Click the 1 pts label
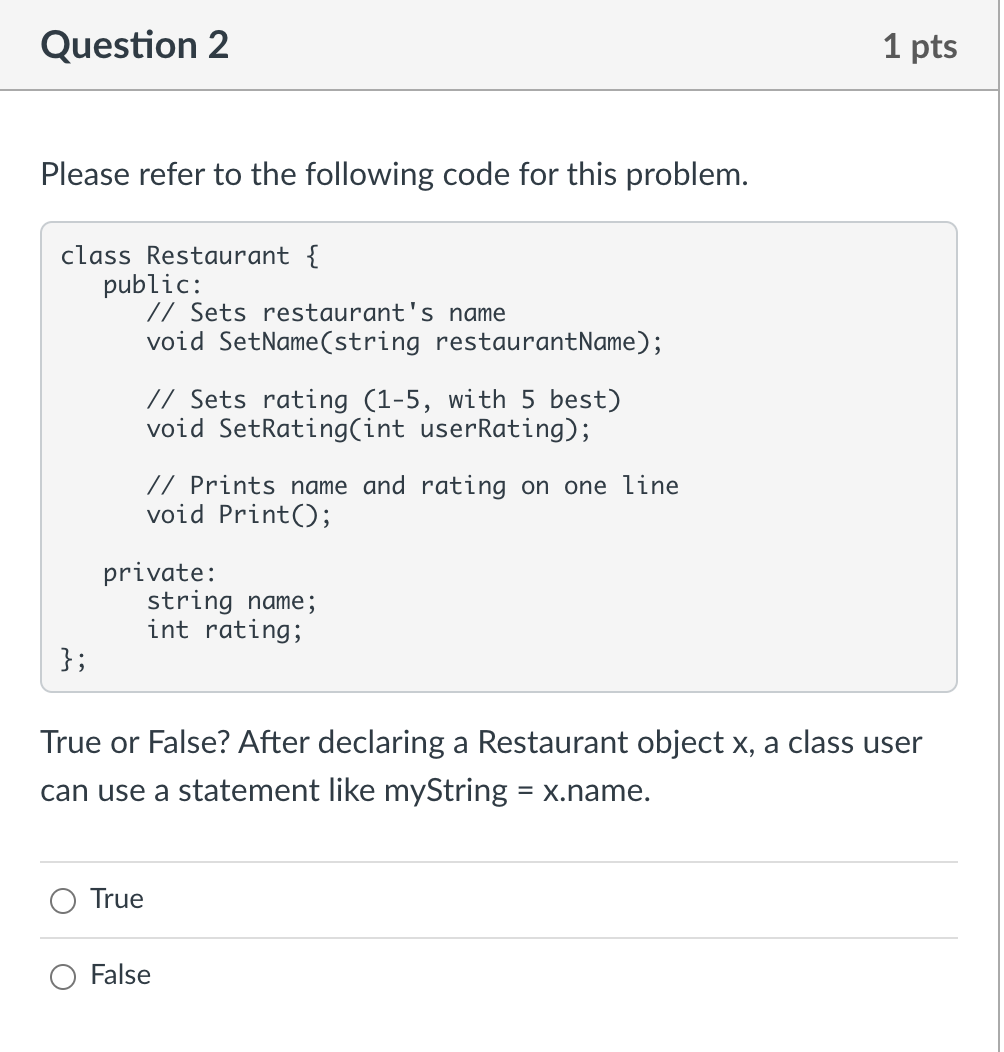This screenshot has height=1052, width=1004. coord(921,44)
